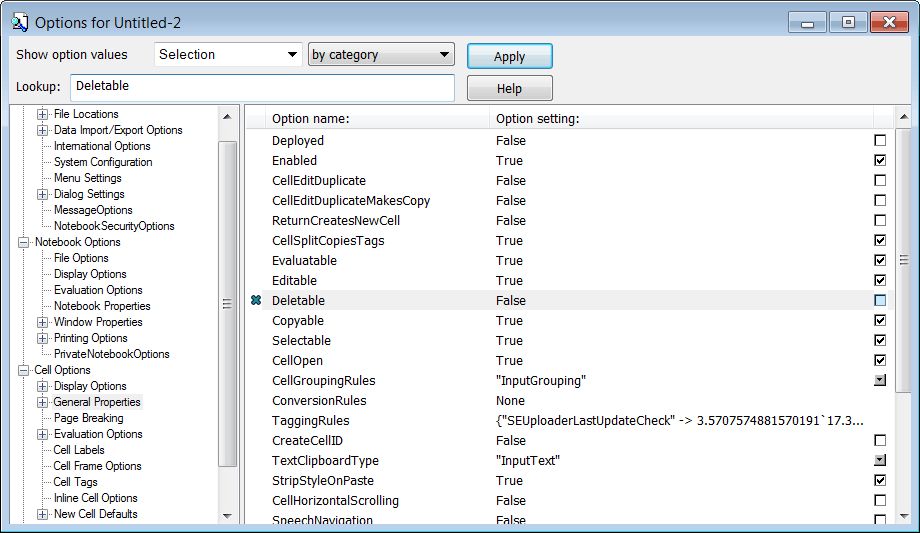Click the blue reset X beside Deletable
This screenshot has height=533, width=920.
tap(256, 301)
